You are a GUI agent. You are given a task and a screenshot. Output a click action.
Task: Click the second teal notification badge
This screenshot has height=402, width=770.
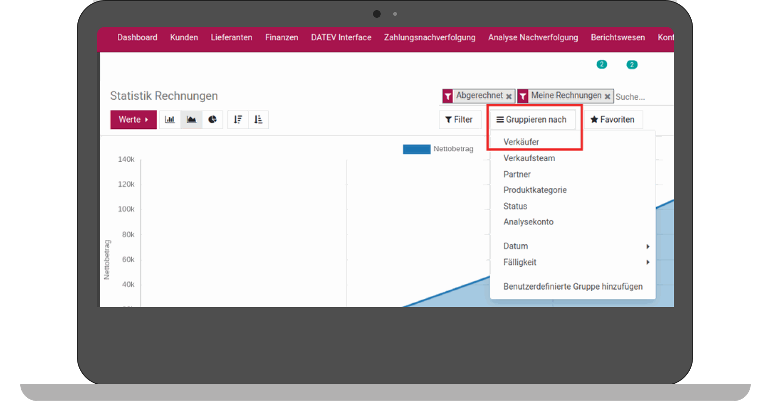(x=632, y=65)
